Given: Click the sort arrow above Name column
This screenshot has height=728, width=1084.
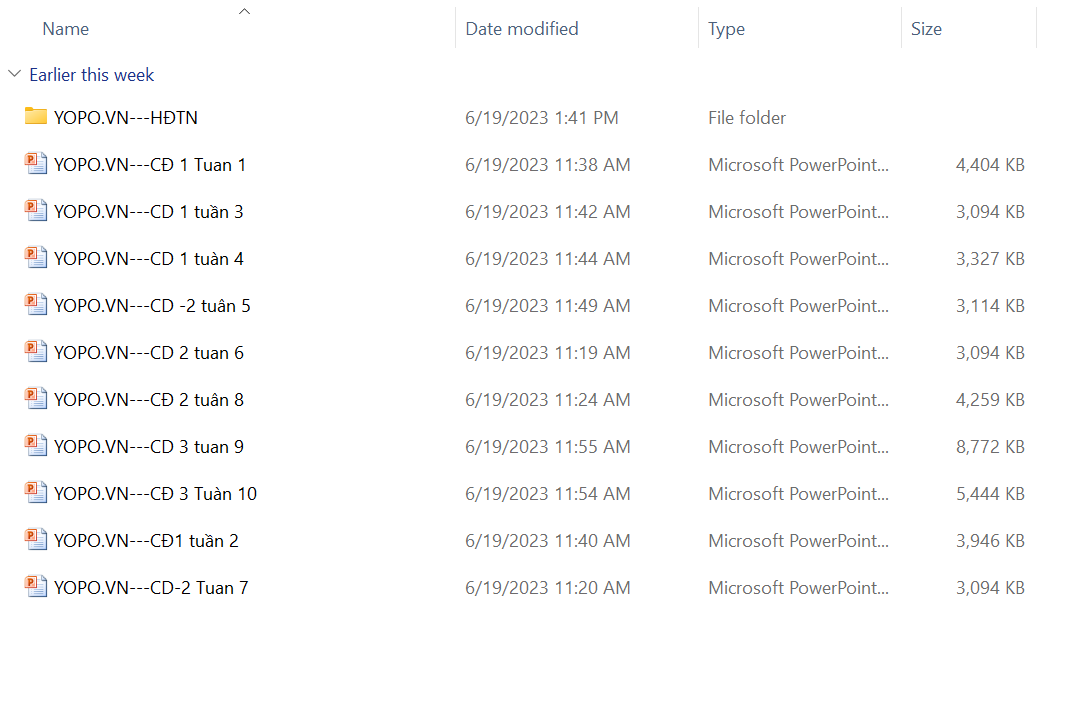Looking at the screenshot, I should coord(244,12).
